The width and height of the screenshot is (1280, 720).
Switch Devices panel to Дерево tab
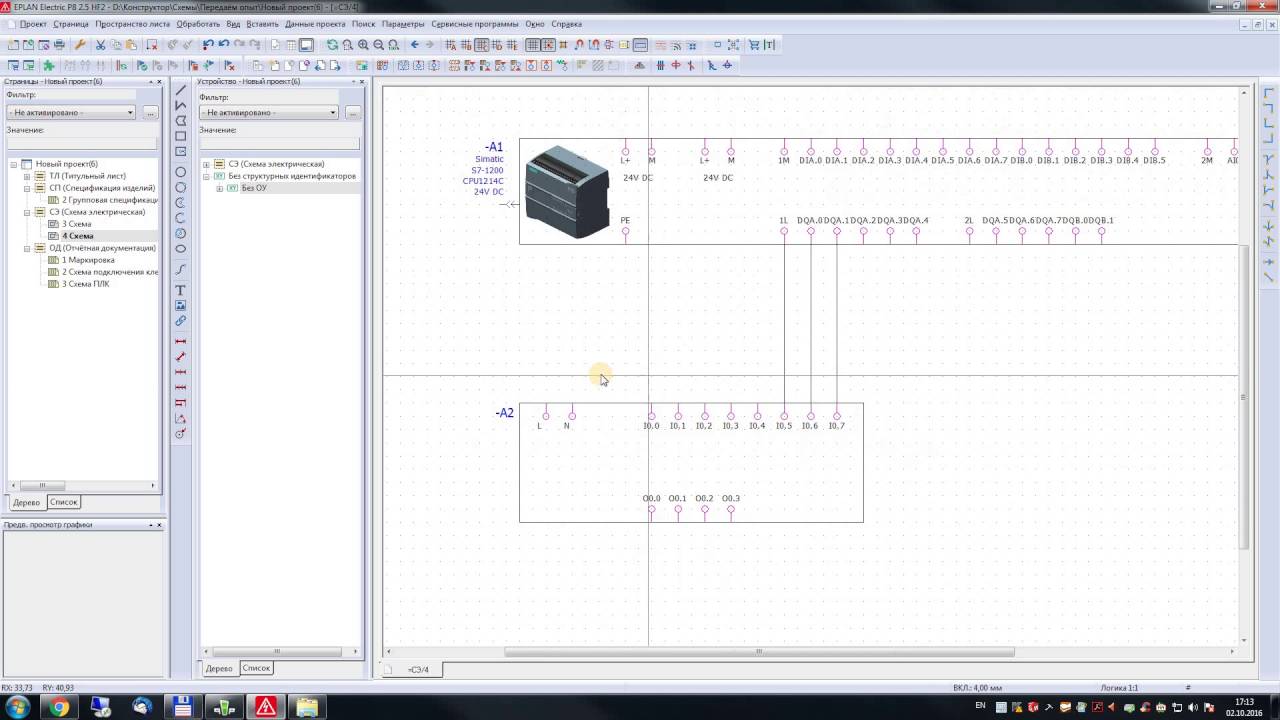pyautogui.click(x=219, y=668)
